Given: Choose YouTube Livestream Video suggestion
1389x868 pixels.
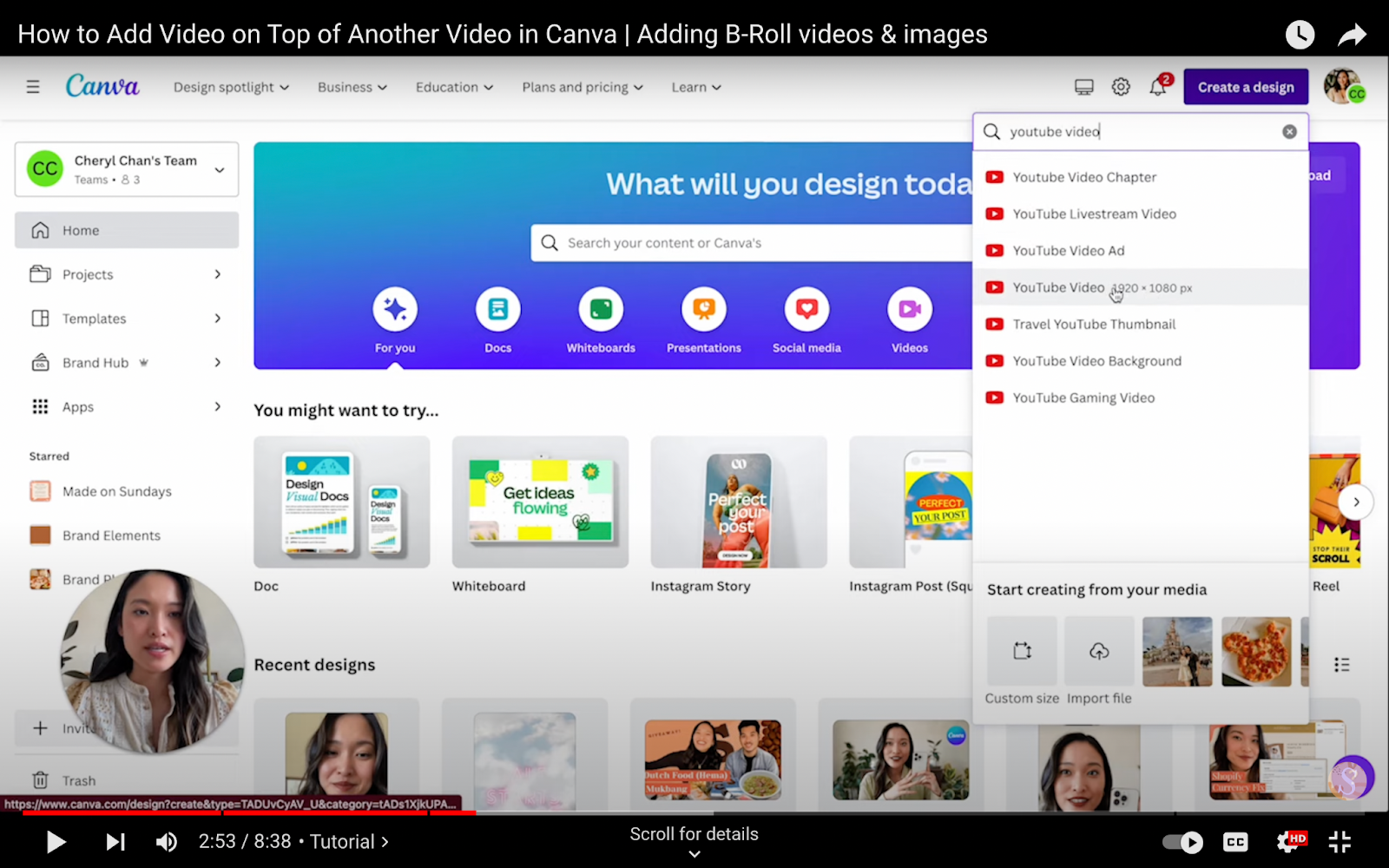Looking at the screenshot, I should (x=1141, y=214).
